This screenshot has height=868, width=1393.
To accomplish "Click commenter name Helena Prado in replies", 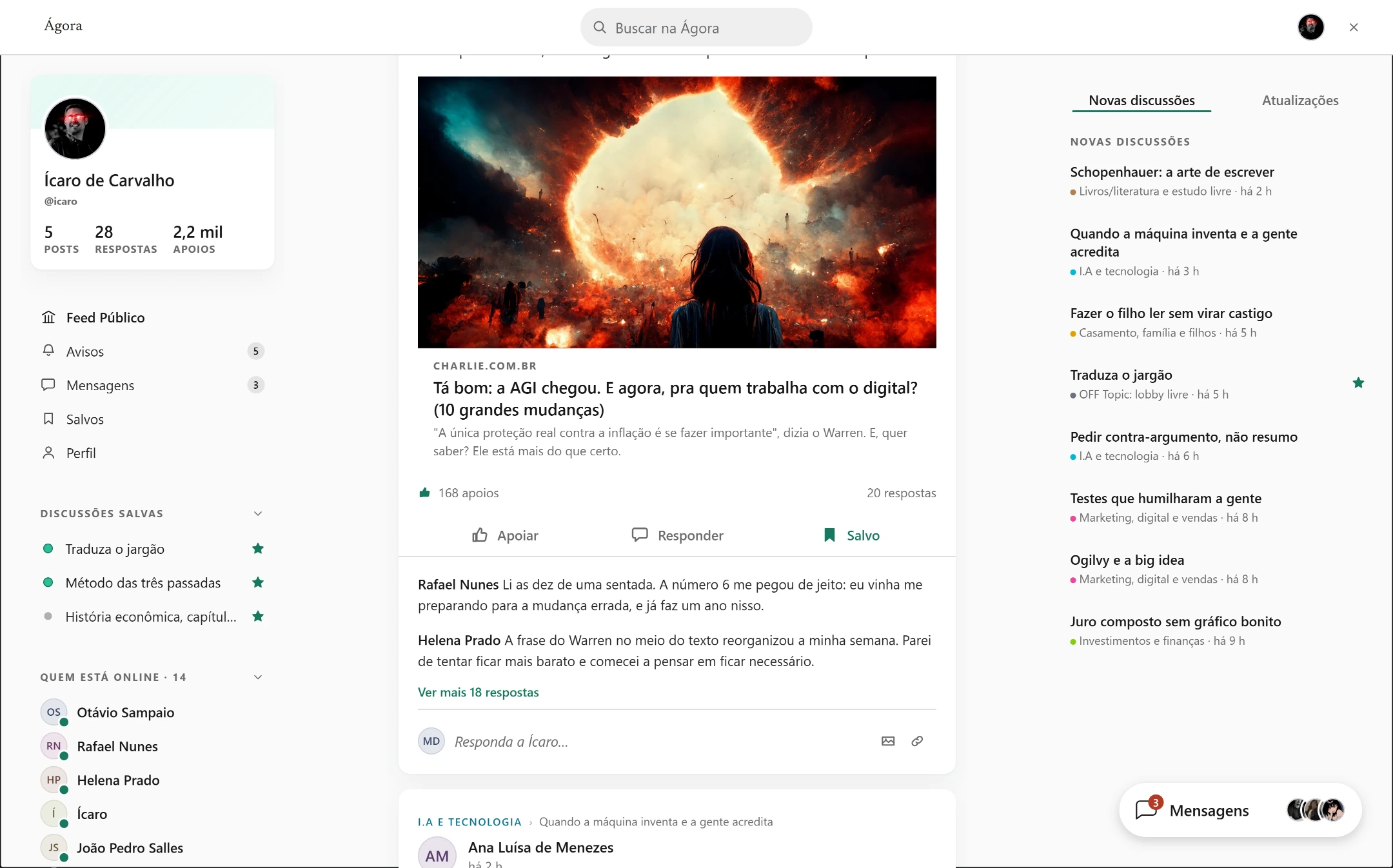I will [x=459, y=640].
